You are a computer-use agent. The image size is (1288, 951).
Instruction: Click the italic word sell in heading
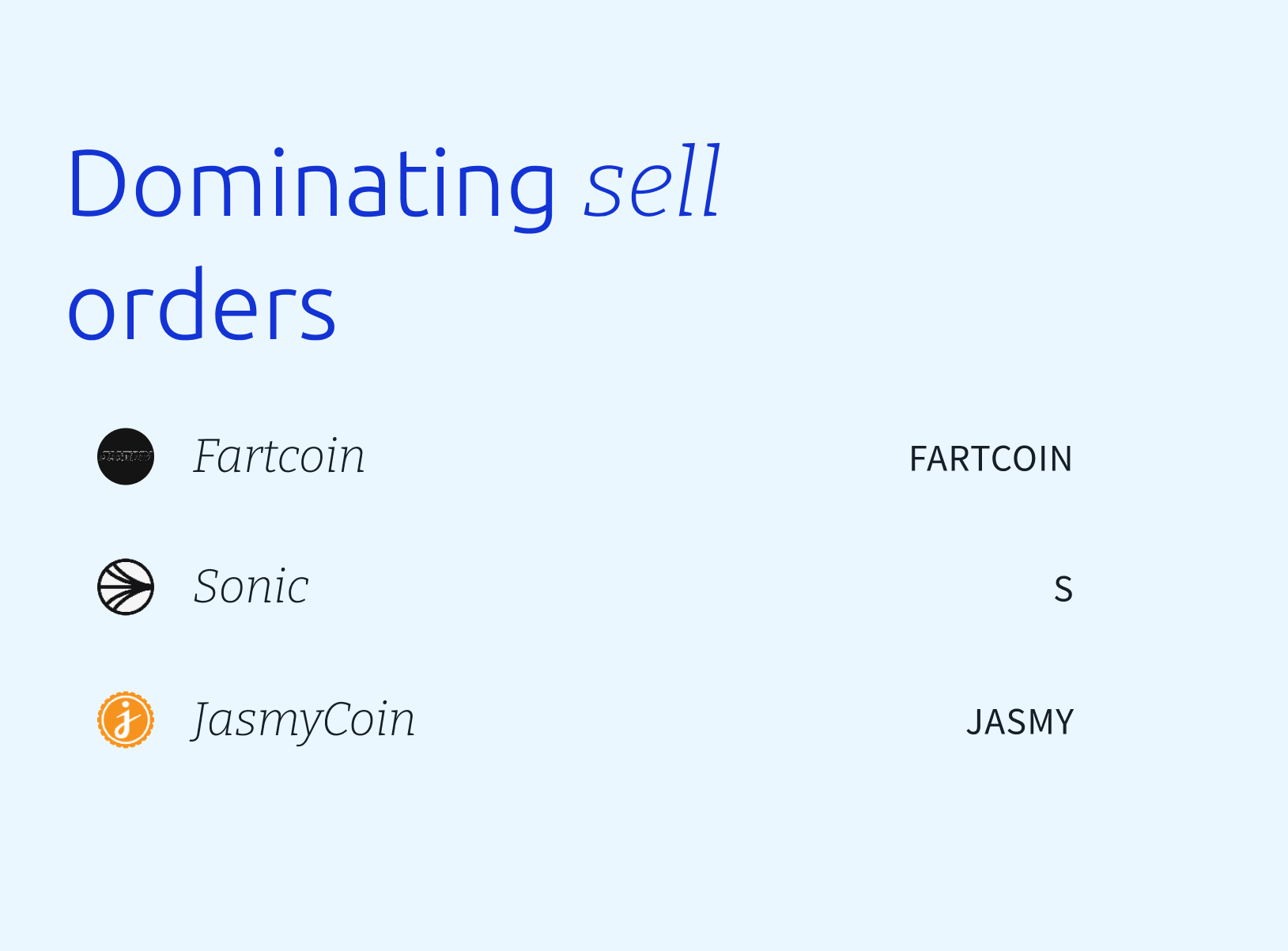(x=653, y=180)
